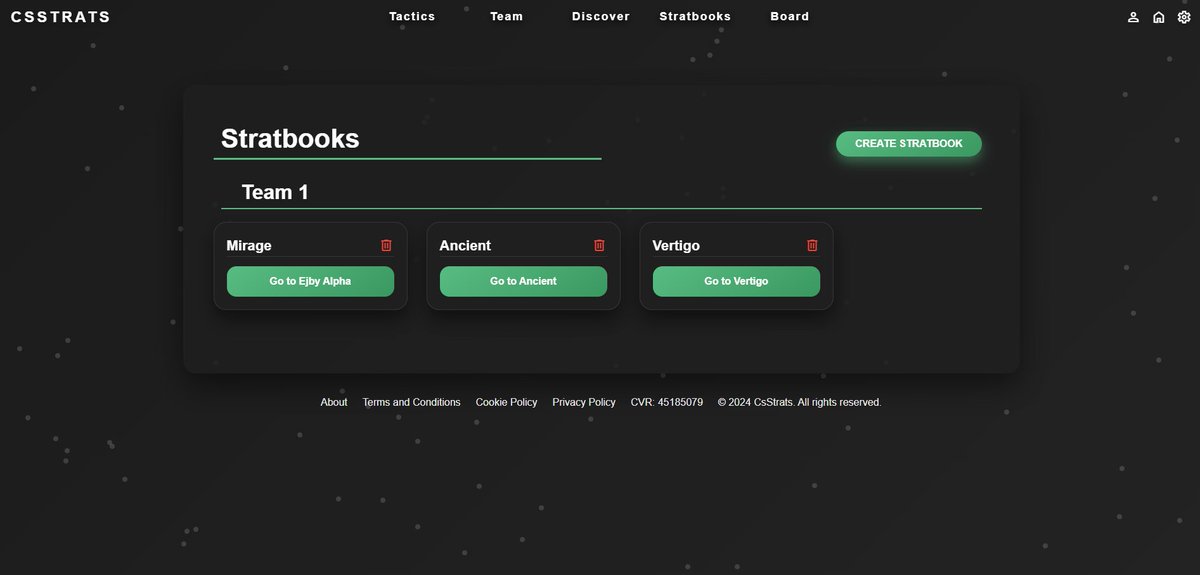Delete the Ancient stratbook with trash icon
The width and height of the screenshot is (1200, 575).
[599, 245]
